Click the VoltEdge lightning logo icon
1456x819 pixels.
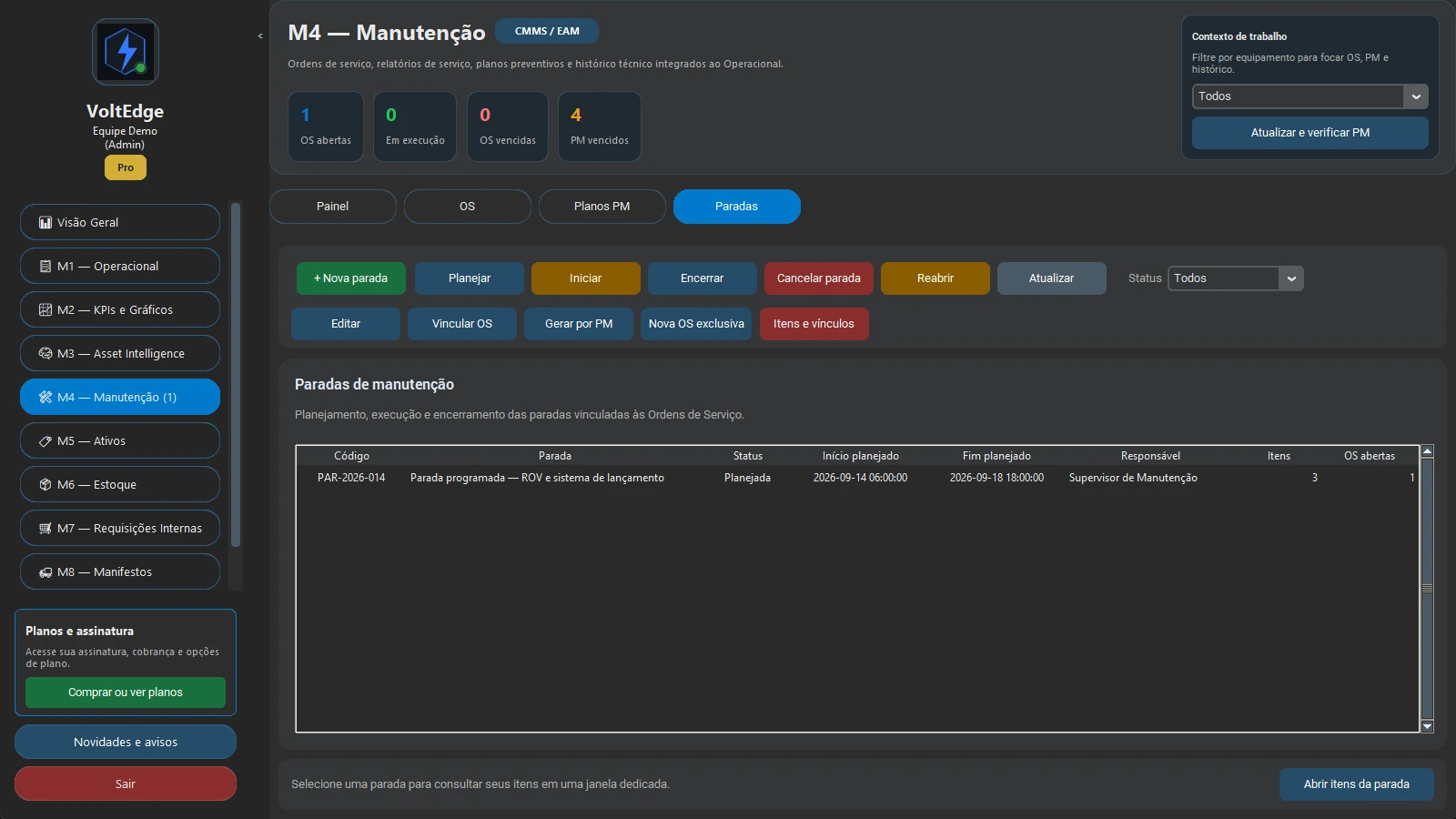[126, 52]
